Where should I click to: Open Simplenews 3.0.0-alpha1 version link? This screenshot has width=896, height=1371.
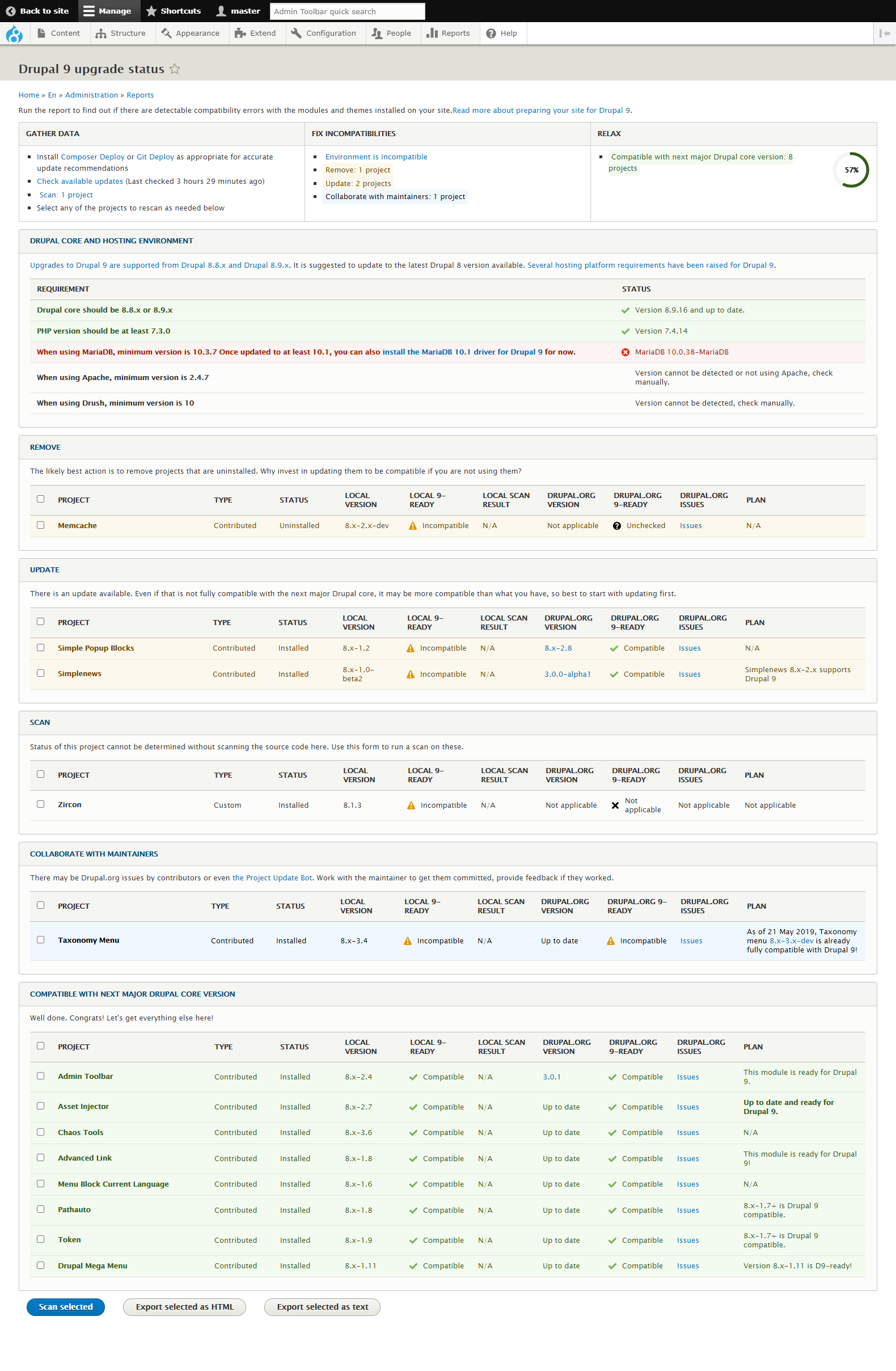[x=567, y=674]
